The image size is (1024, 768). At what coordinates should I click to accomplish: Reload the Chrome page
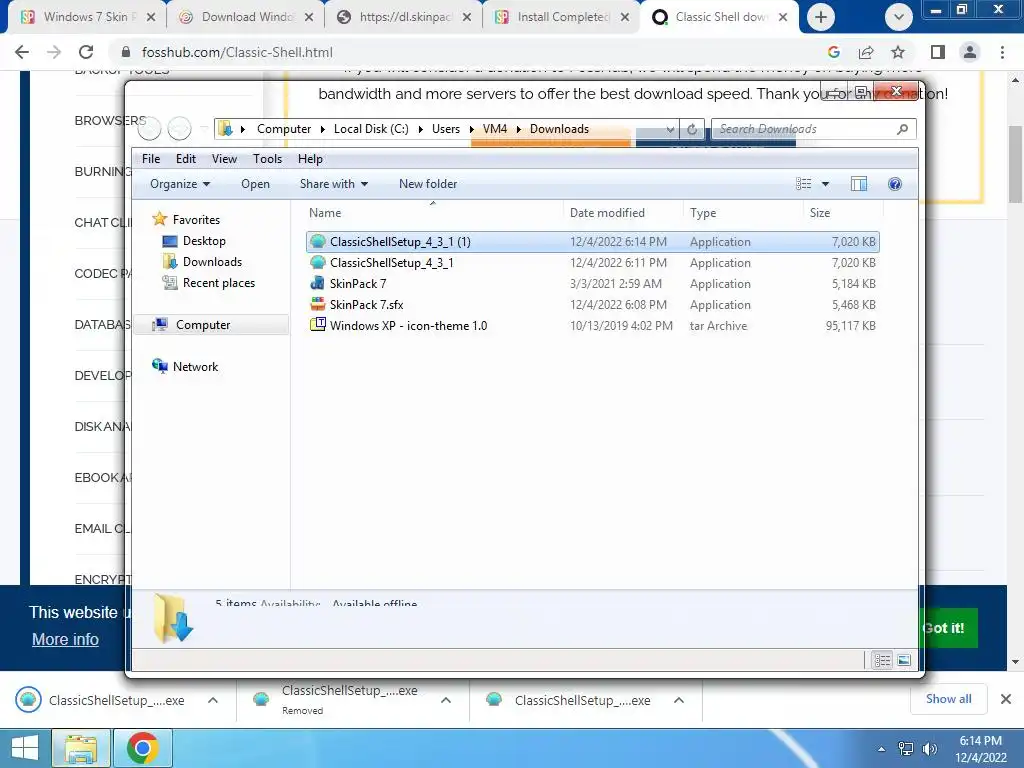point(86,52)
